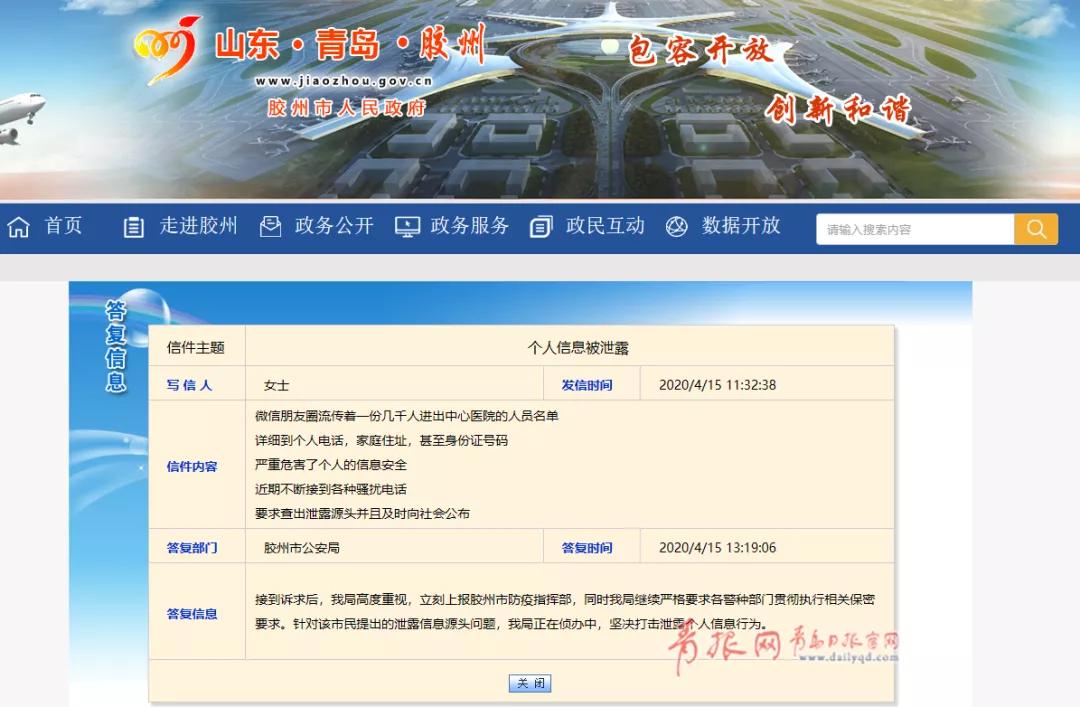Click the 胶州市人民政府 banner text
Screen dimensions: 1080x707
pos(346,108)
